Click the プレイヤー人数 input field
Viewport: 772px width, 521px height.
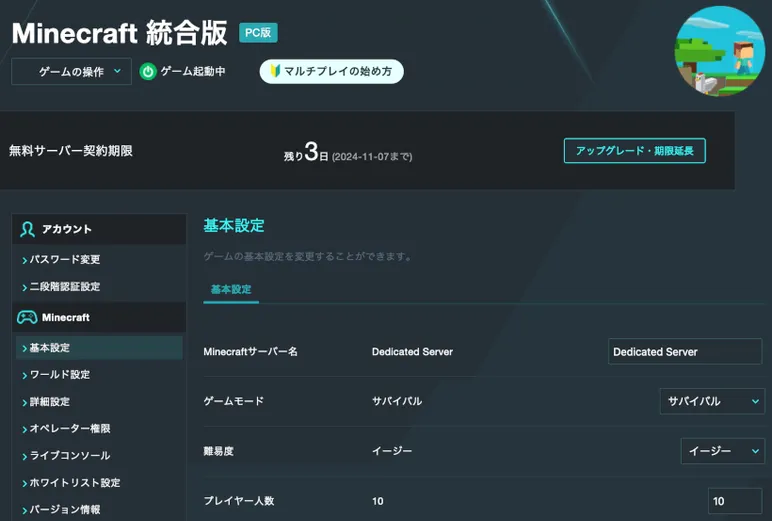pyautogui.click(x=735, y=501)
